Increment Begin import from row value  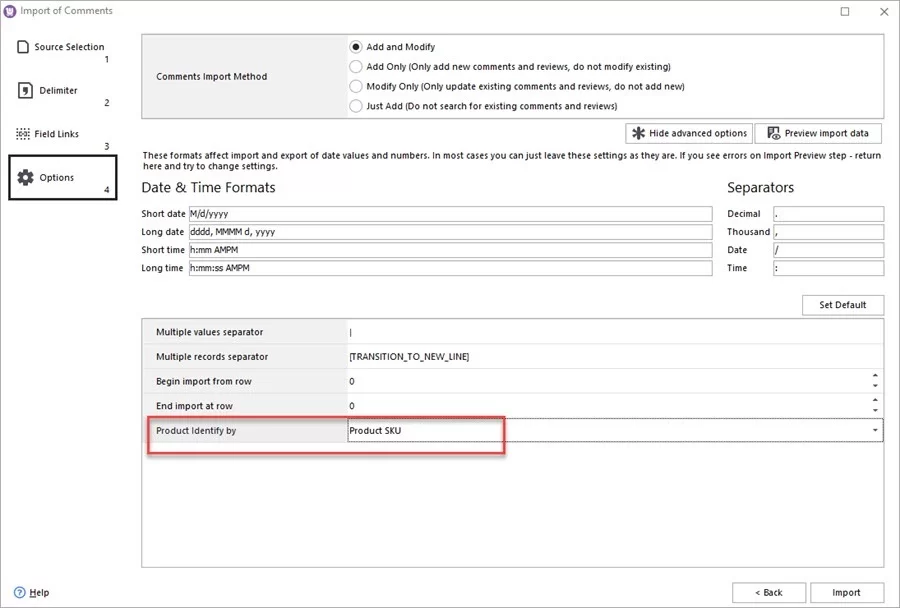876,377
